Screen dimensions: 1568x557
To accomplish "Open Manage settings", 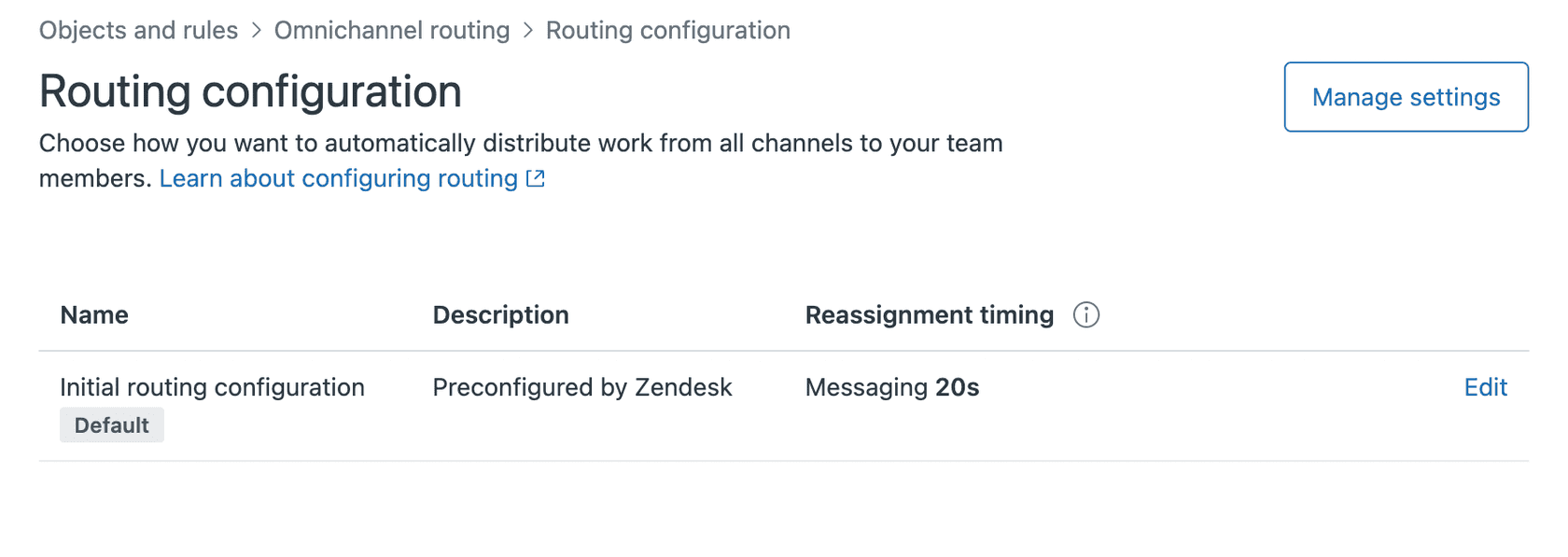I will click(x=1405, y=96).
